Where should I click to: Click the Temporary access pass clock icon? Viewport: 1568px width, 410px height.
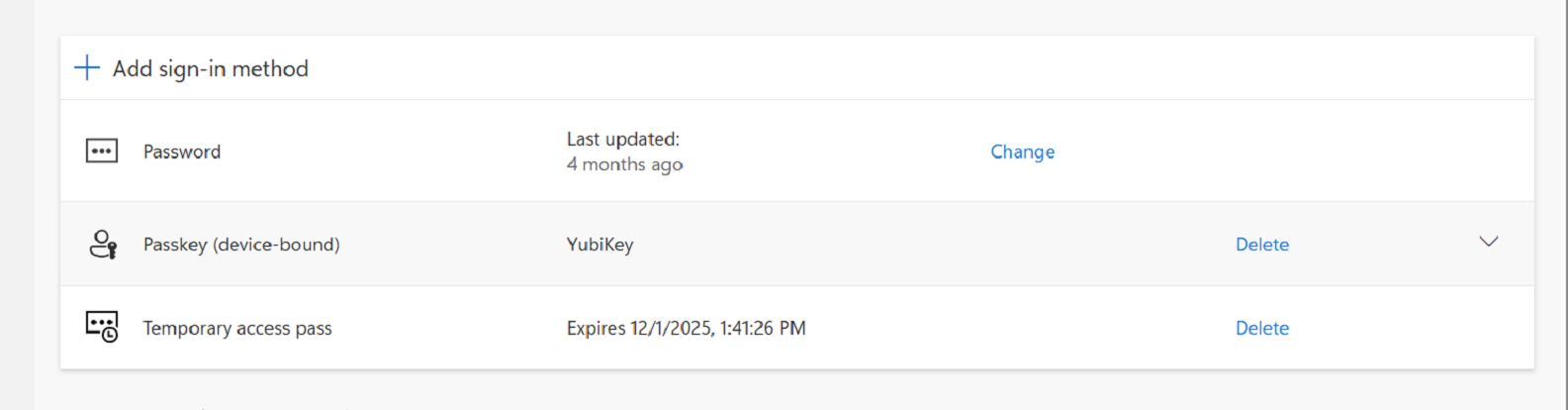pyautogui.click(x=102, y=327)
